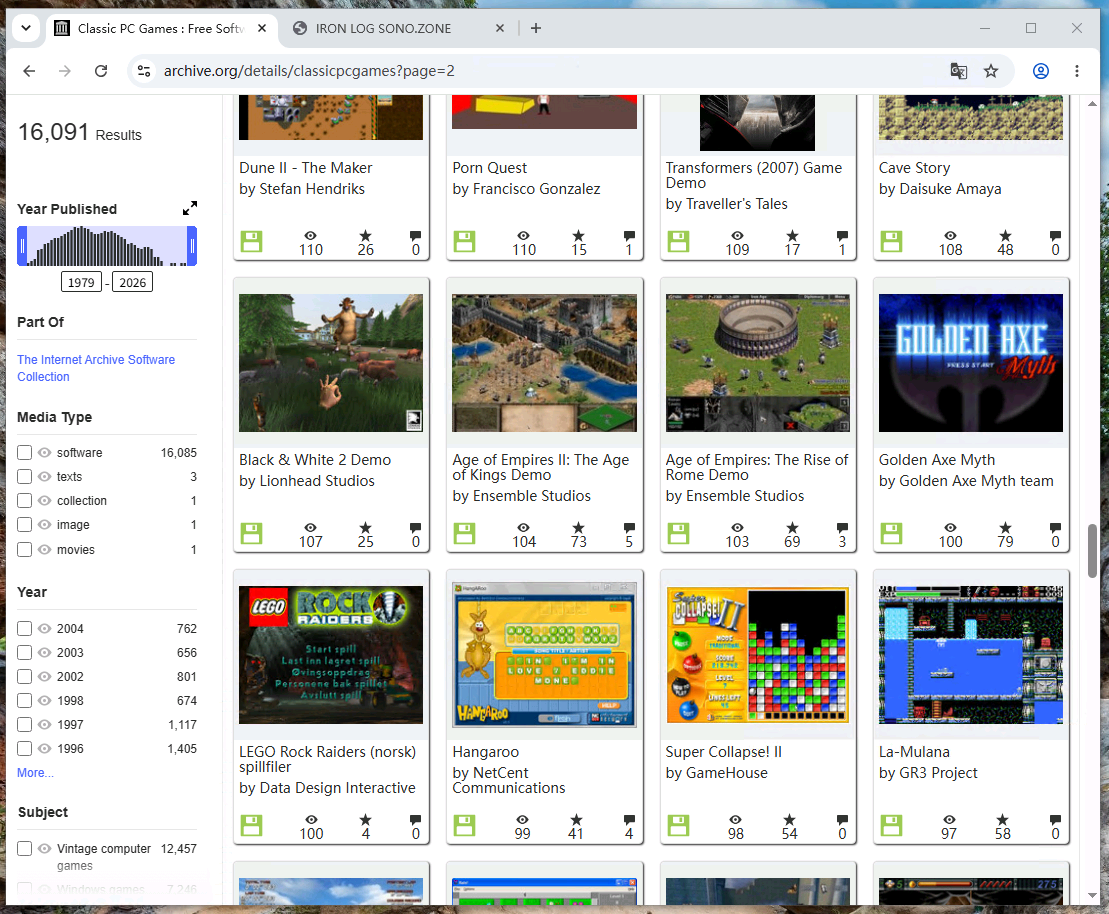1109x914 pixels.
Task: Click the reviews icon on Porn Quest card
Action: pos(629,236)
